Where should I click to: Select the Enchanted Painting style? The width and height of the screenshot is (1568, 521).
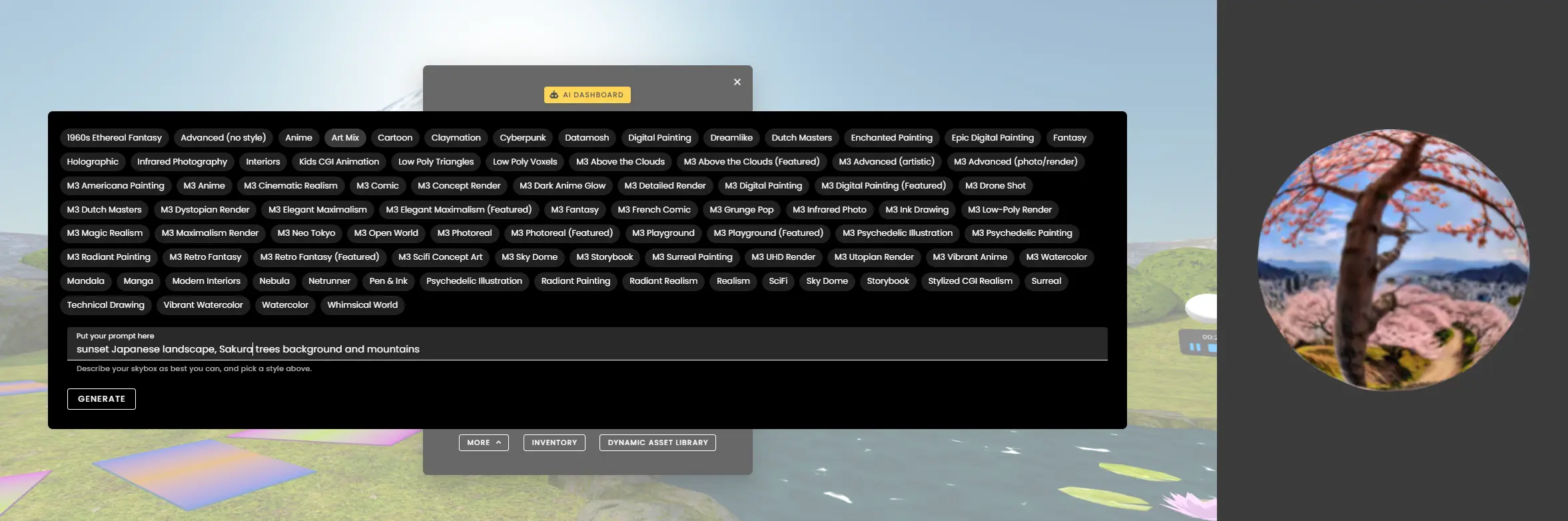[891, 138]
